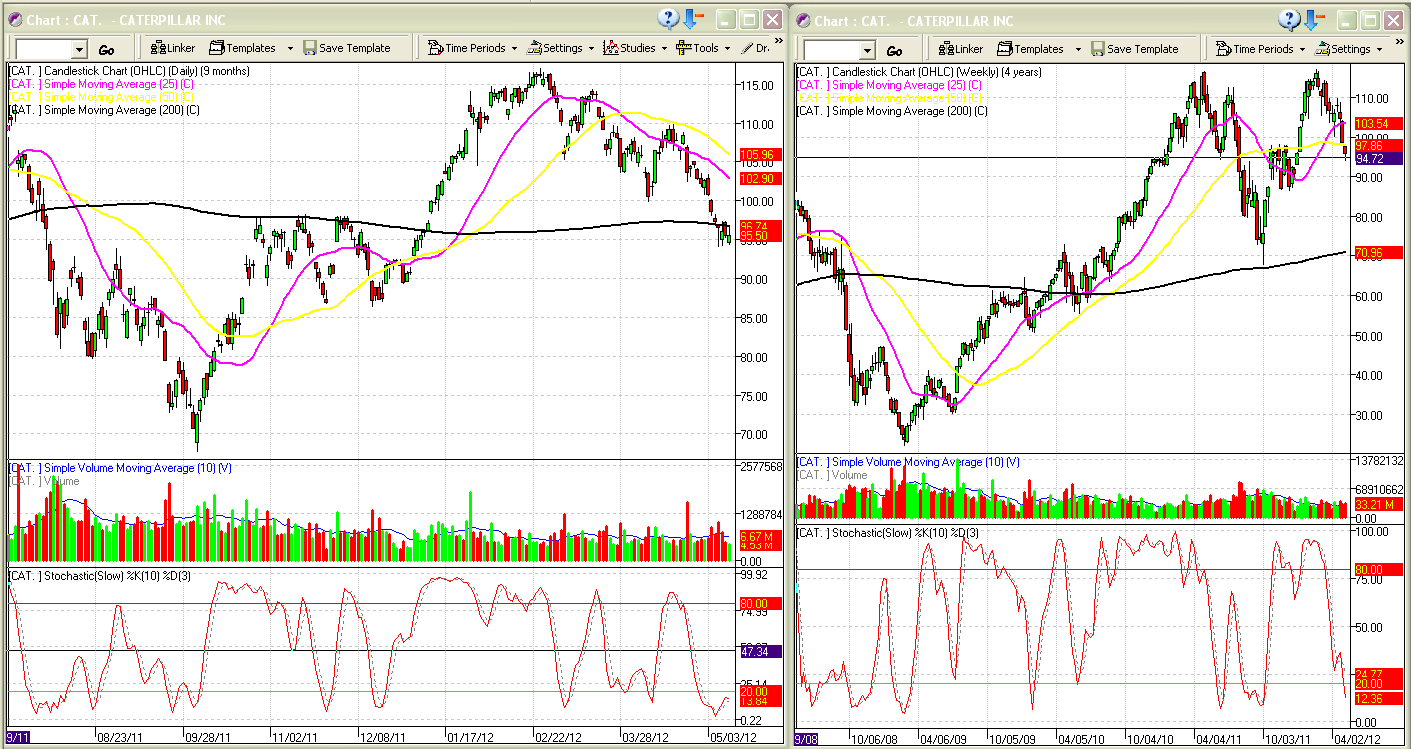Viewport: 1411px width, 749px height.
Task: Click Save Template in the weekly chart window
Action: (1135, 48)
